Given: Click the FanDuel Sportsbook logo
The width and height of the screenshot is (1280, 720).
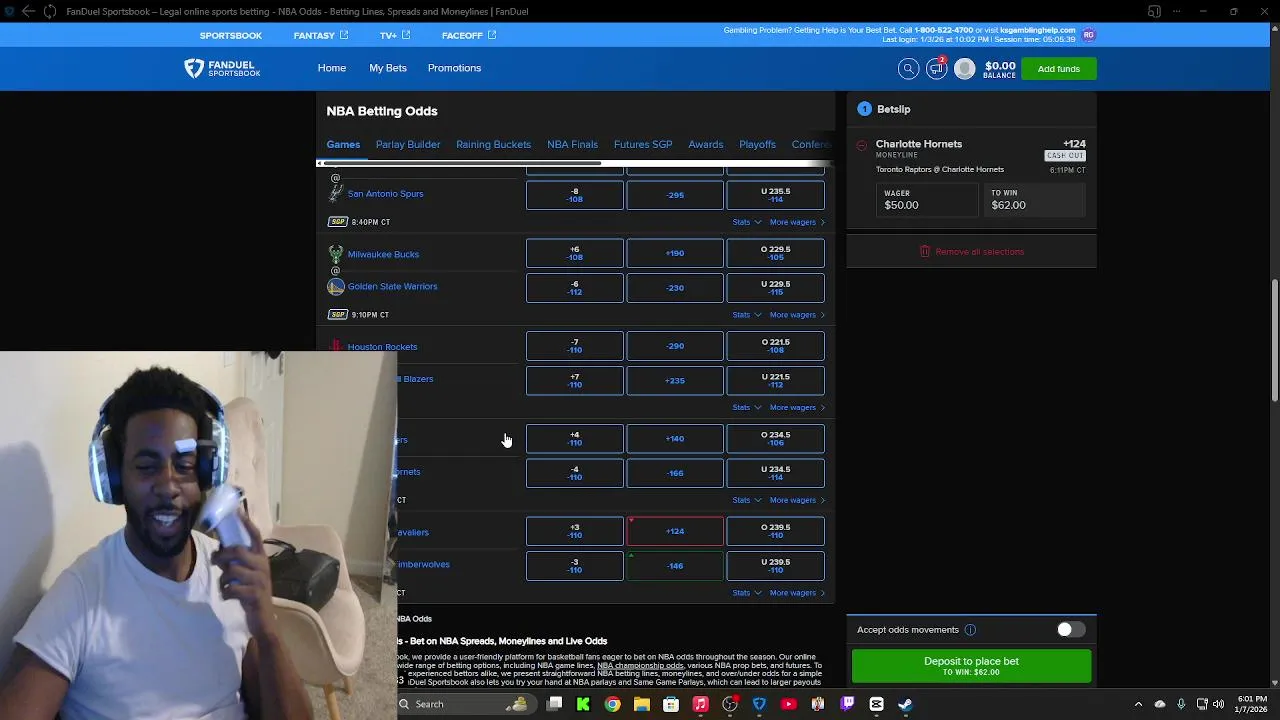Looking at the screenshot, I should 222,68.
